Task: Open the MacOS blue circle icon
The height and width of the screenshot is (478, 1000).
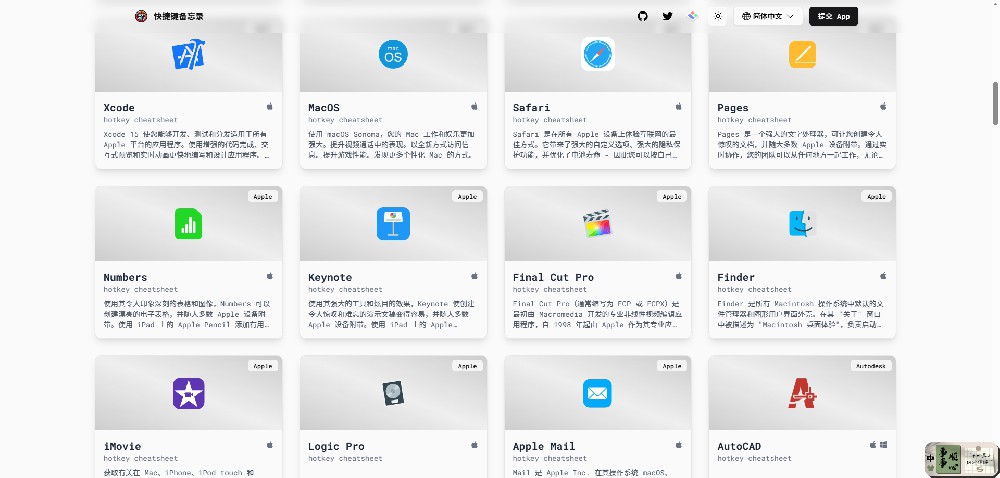Action: [393, 54]
